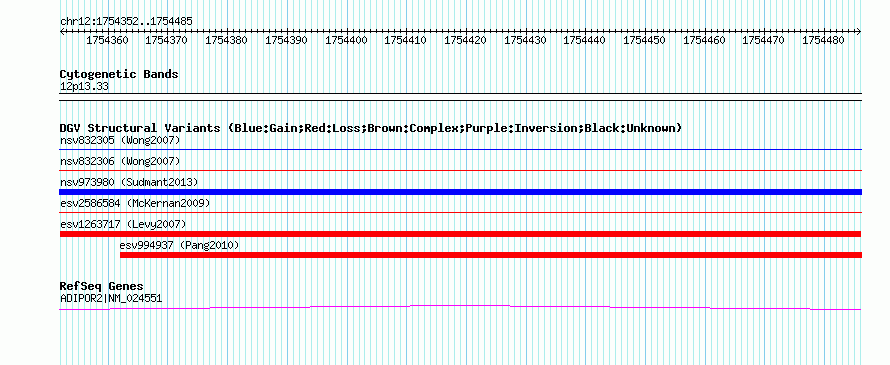Click thin blue nsv832305 variant line
The width and height of the screenshot is (890, 365).
coord(460,149)
